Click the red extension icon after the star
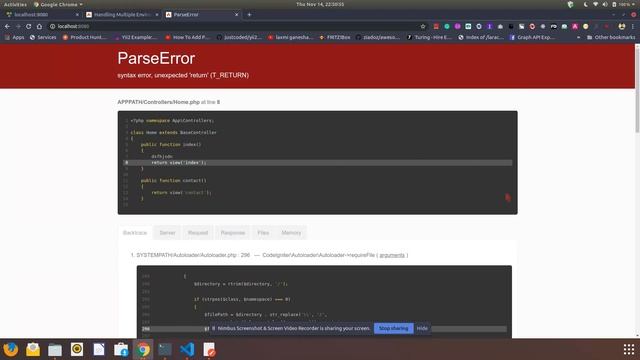 (x=436, y=26)
